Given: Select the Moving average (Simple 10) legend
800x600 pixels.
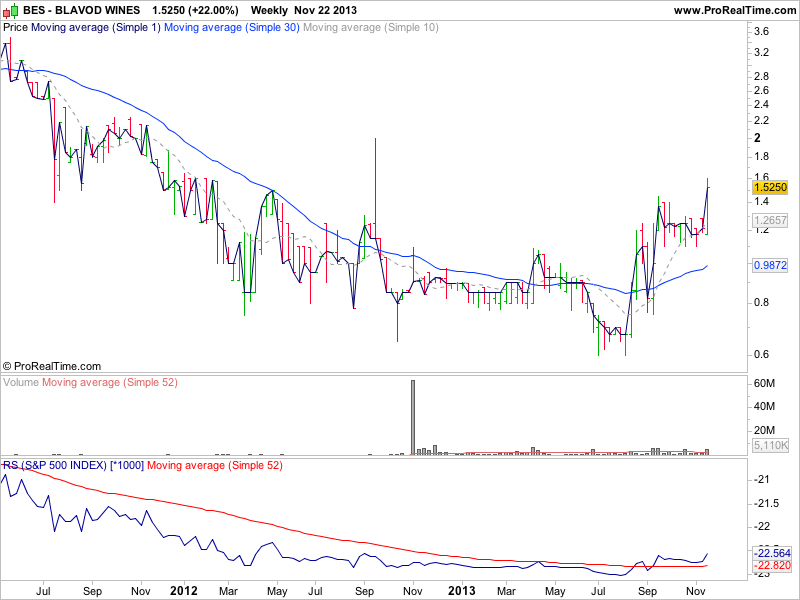Looking at the screenshot, I should coord(371,28).
